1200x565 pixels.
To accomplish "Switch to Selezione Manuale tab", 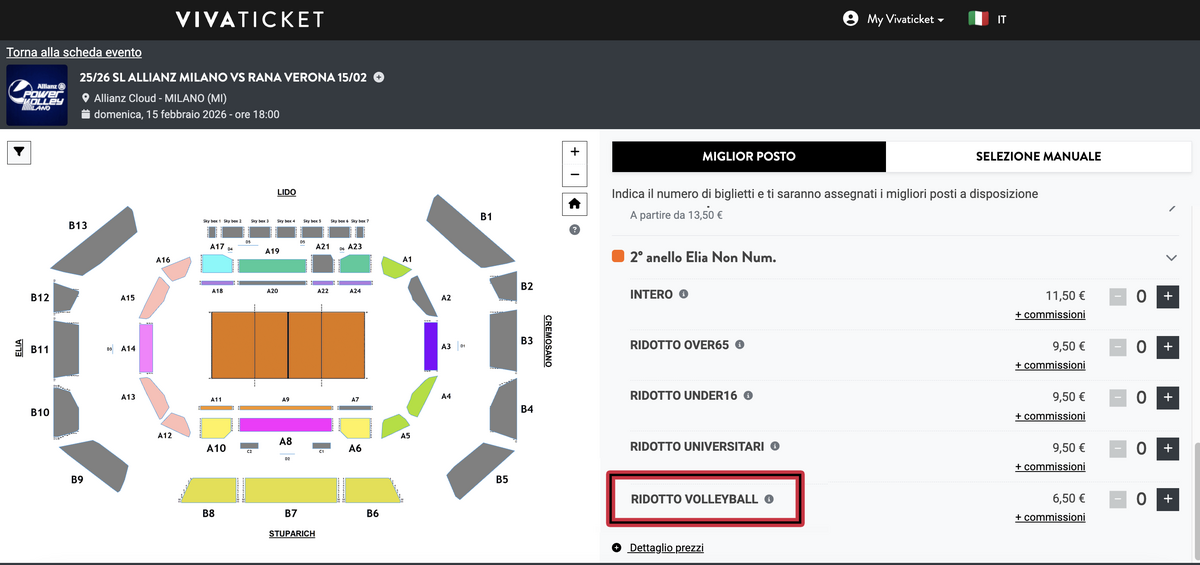I will point(1038,157).
